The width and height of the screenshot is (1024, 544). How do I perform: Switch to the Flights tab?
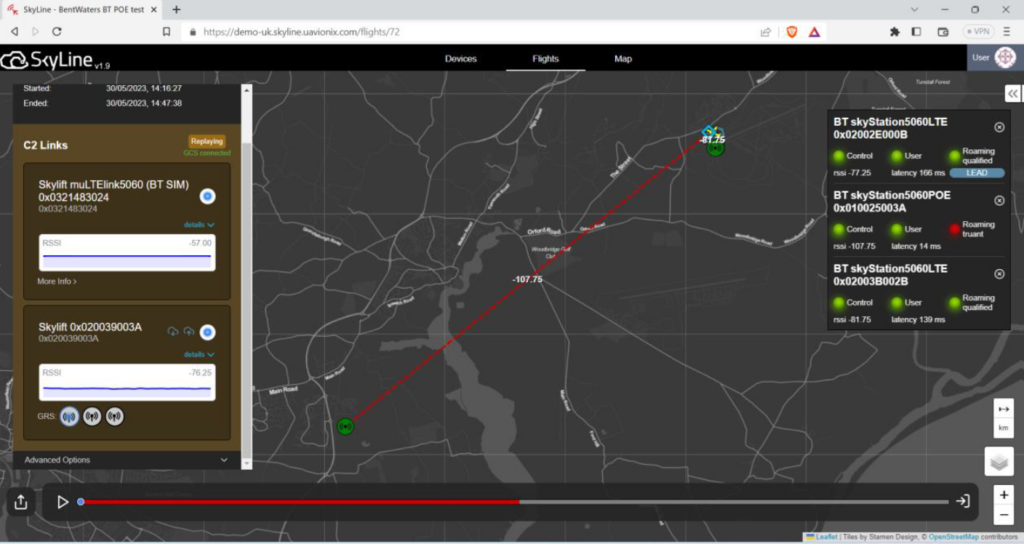tap(545, 59)
